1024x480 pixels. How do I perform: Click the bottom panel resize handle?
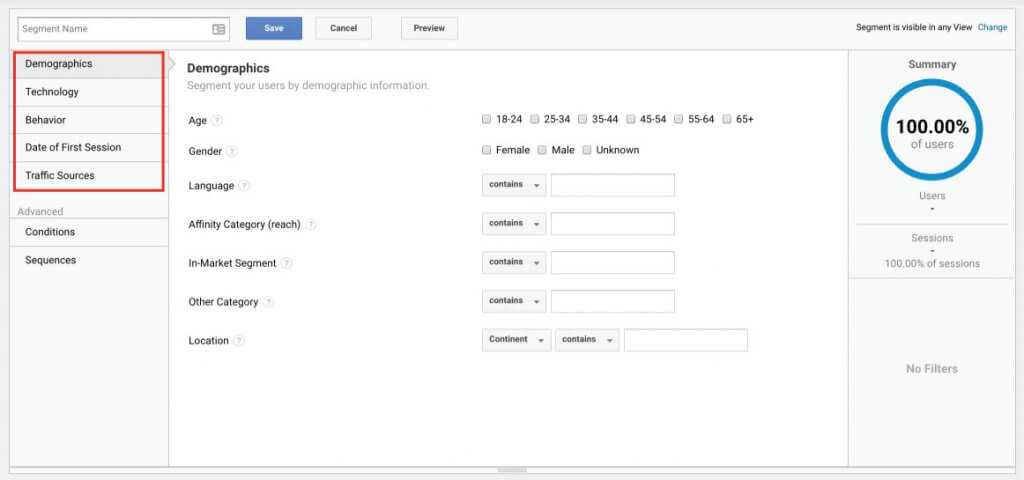click(512, 470)
